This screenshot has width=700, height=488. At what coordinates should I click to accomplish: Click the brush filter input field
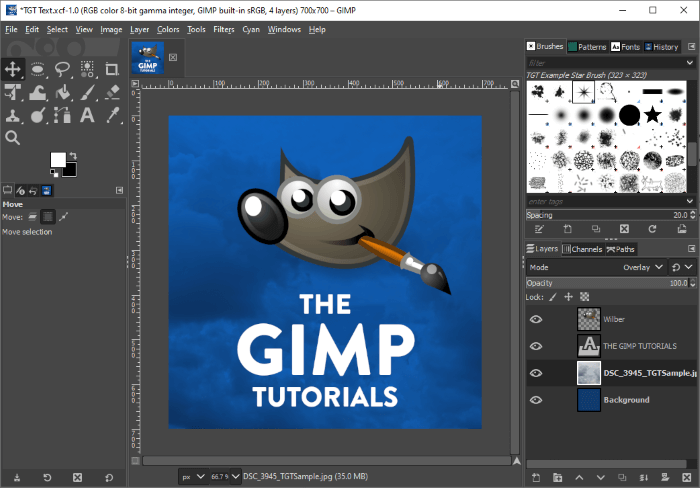[x=605, y=63]
